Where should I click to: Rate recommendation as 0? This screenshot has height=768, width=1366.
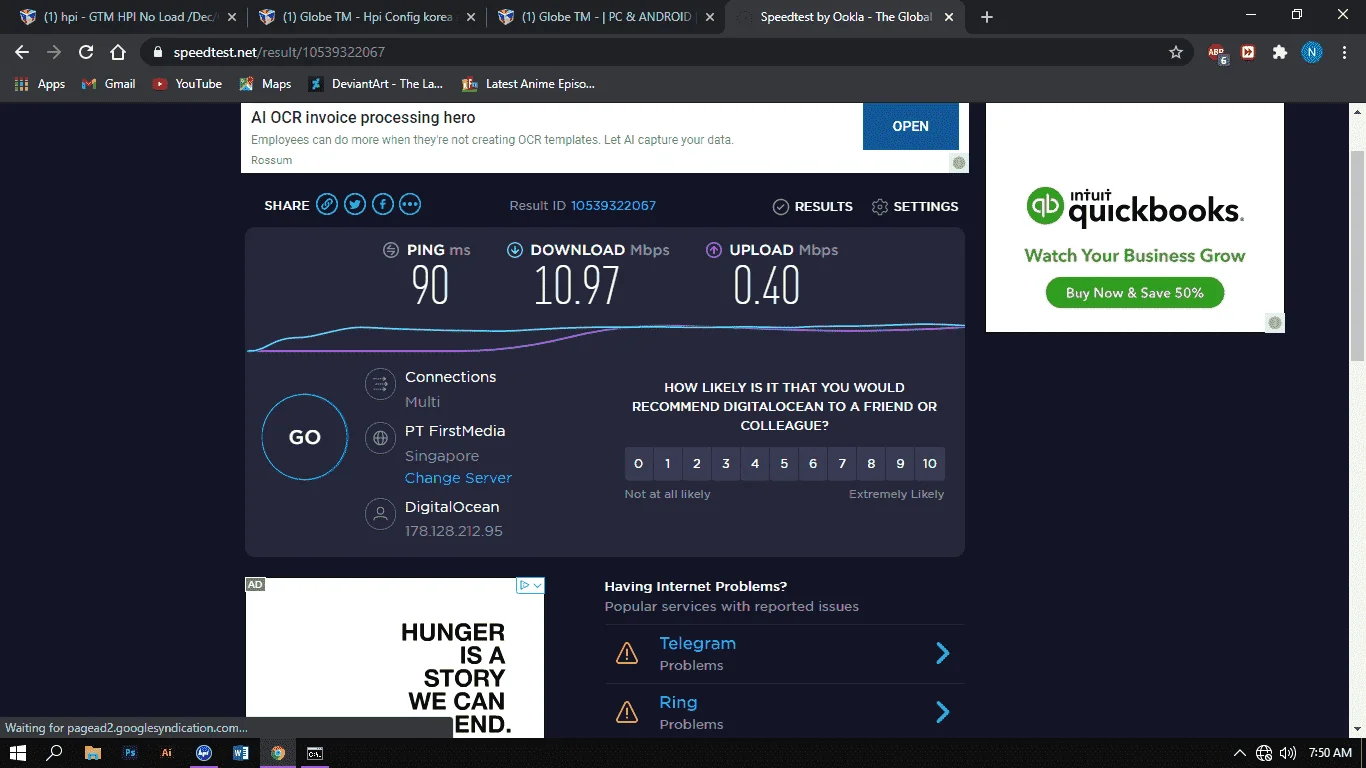pos(639,463)
